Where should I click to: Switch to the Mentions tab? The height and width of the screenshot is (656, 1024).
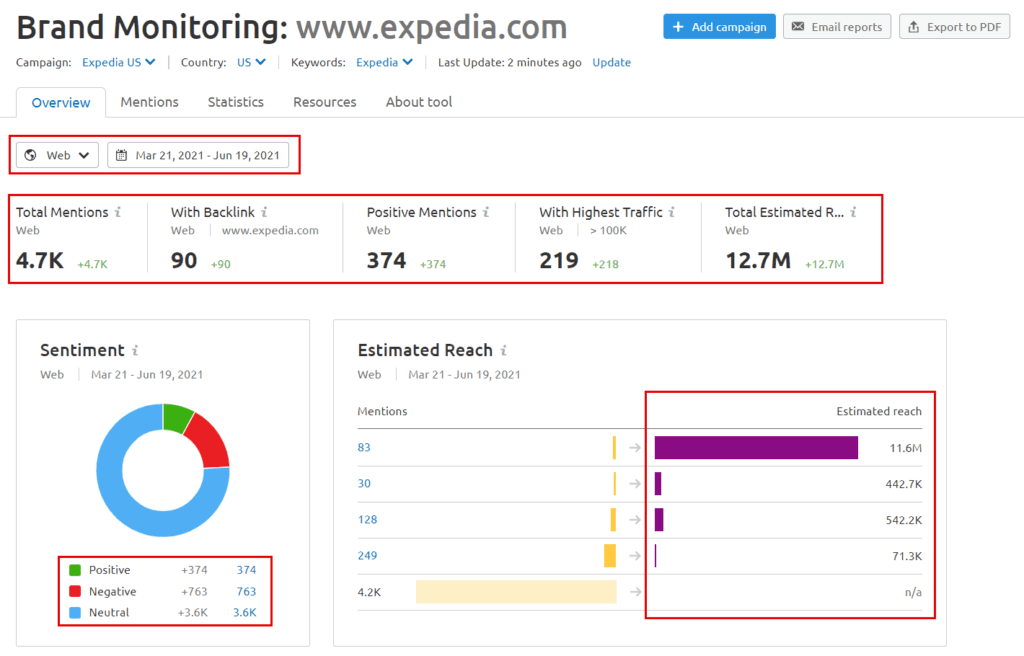[x=150, y=102]
